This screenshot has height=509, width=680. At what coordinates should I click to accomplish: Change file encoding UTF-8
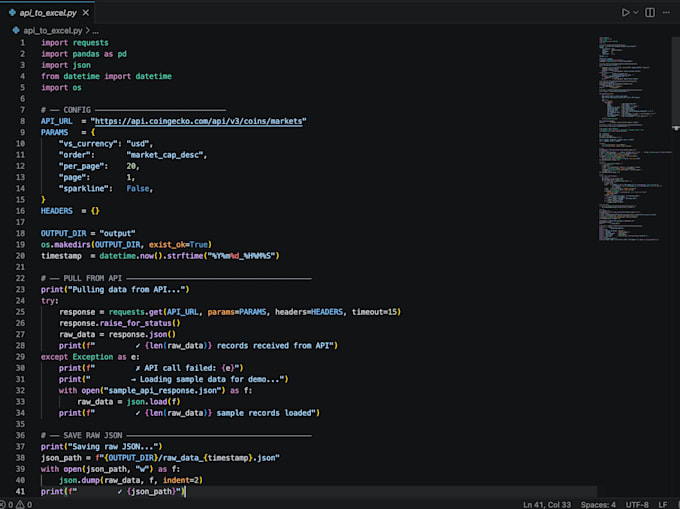(637, 505)
